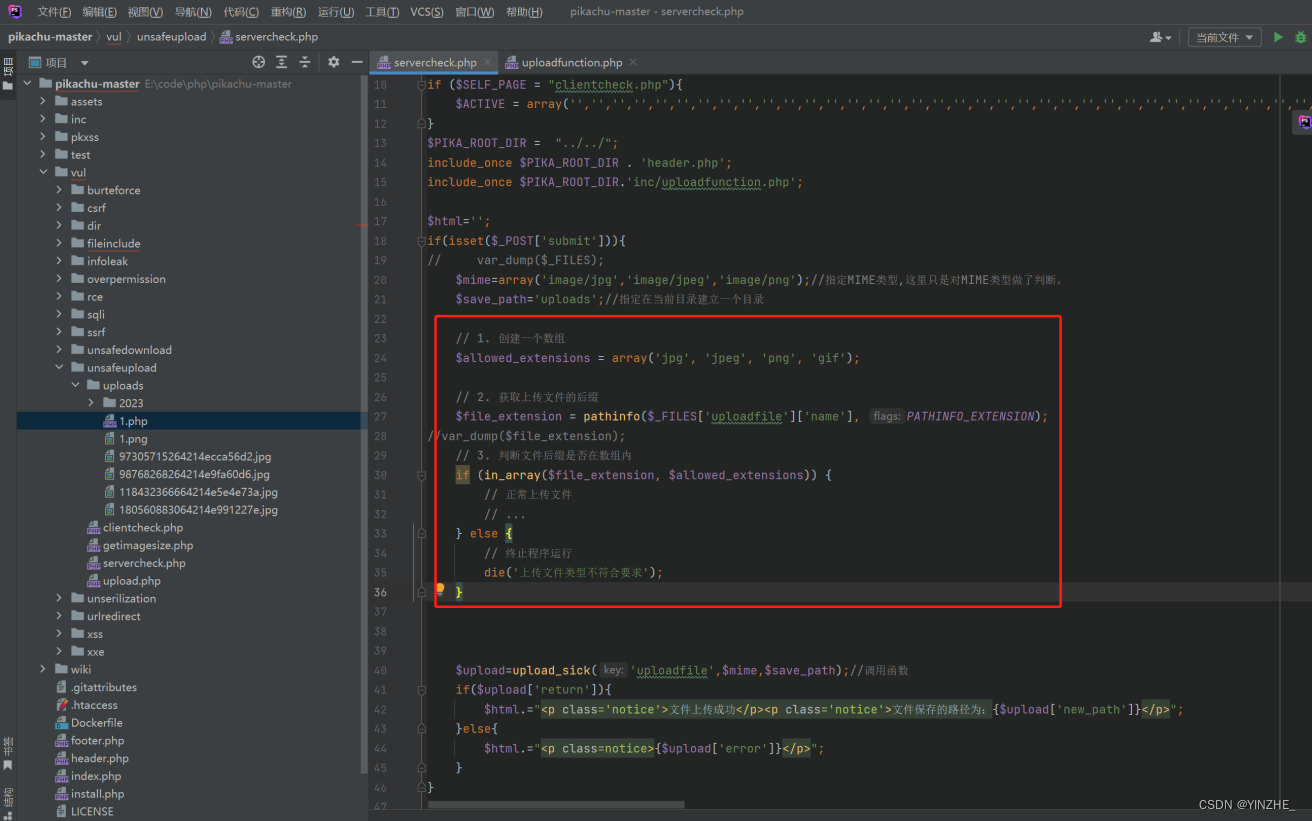Click vul in the breadcrumb bar

tap(114, 37)
